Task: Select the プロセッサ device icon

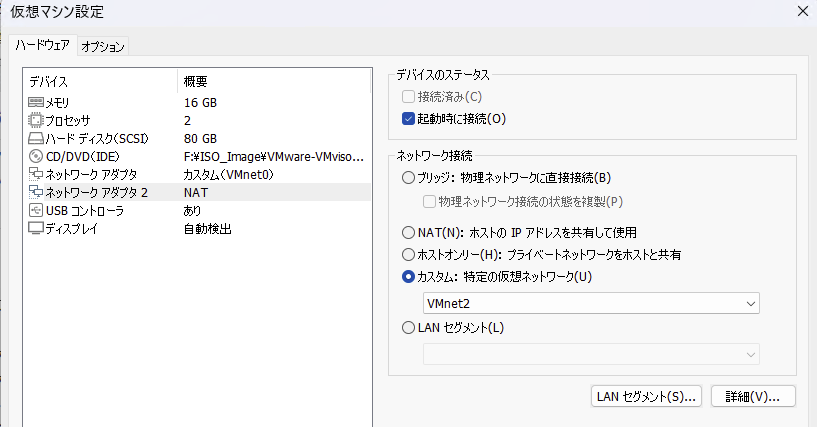Action: point(35,120)
